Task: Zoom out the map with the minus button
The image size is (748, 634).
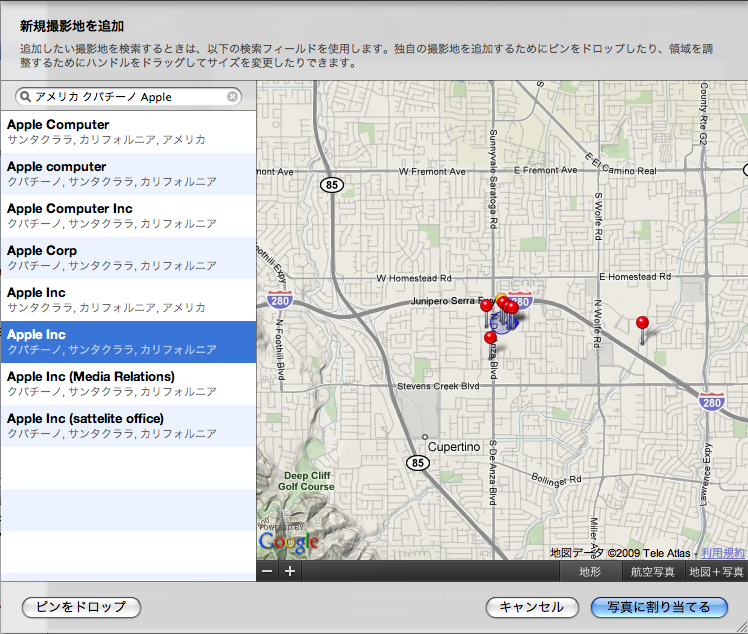Action: (x=267, y=571)
